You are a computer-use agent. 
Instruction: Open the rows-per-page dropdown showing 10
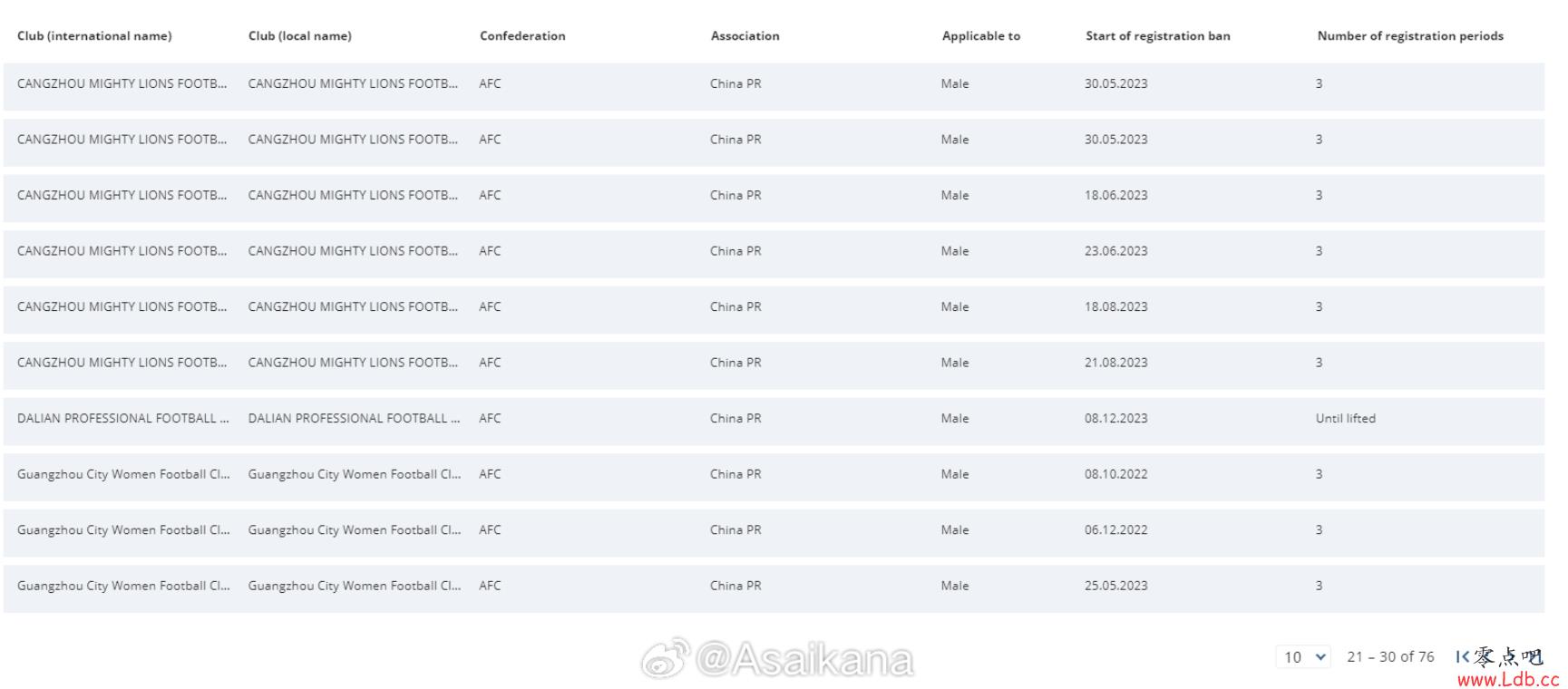tap(1302, 657)
